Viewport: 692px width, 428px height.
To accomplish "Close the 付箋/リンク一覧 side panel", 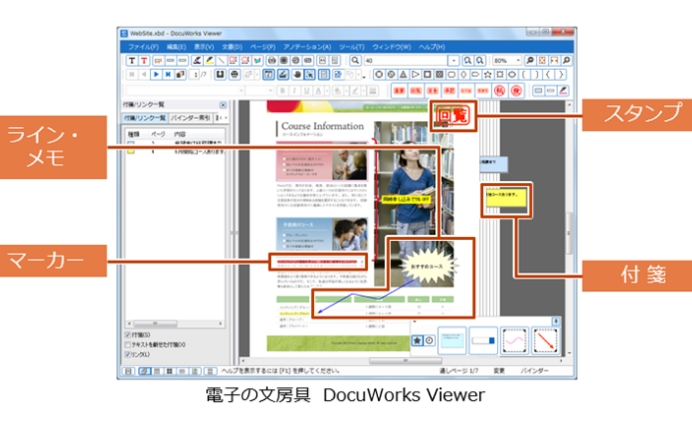I will [x=222, y=104].
